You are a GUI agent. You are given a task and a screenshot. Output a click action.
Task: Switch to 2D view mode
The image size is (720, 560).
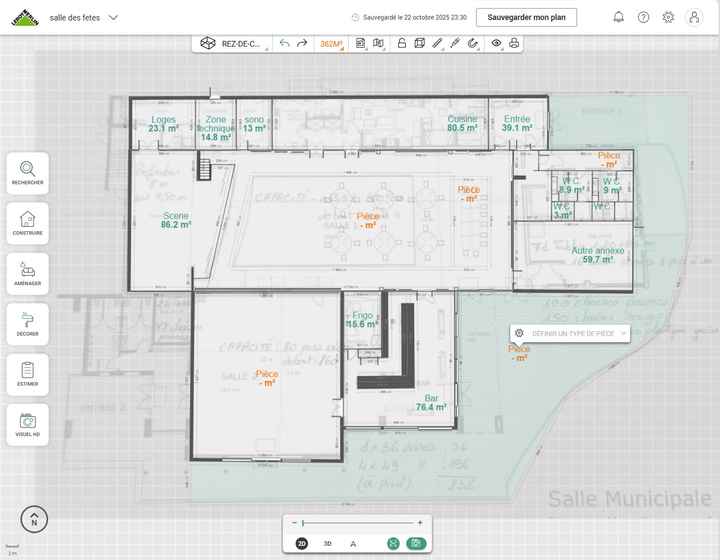(x=302, y=543)
